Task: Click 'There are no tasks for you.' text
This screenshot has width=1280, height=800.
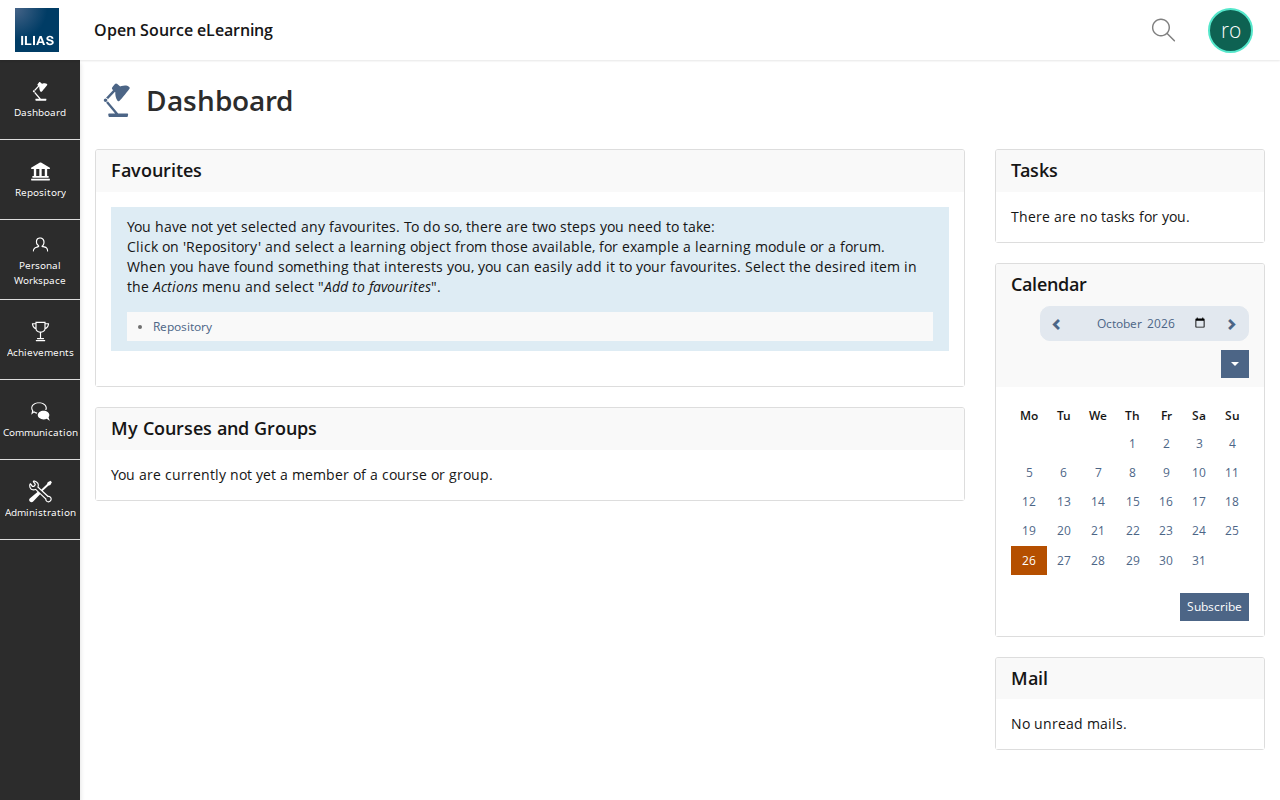Action: (1100, 217)
